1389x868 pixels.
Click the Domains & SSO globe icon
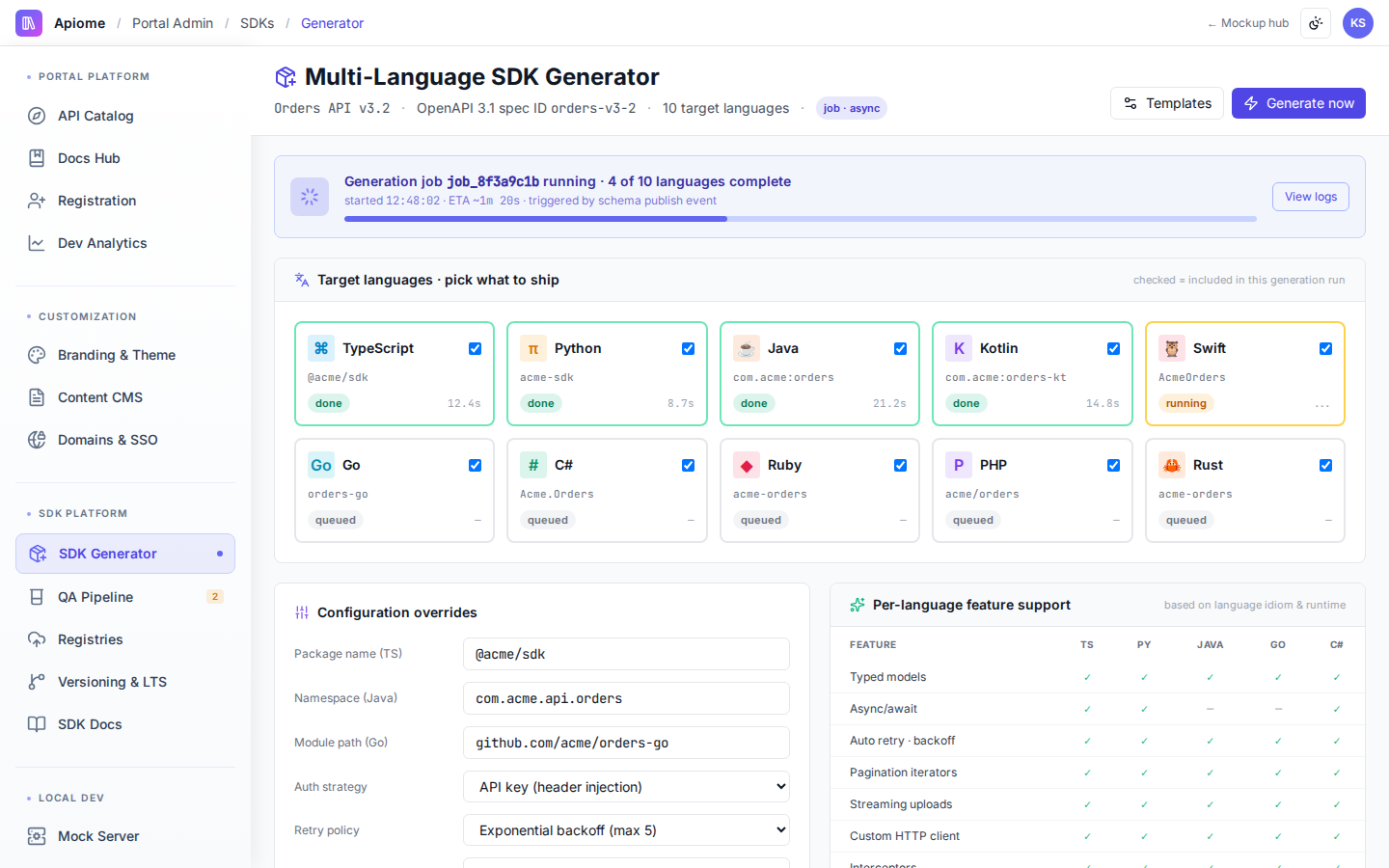pyautogui.click(x=37, y=440)
